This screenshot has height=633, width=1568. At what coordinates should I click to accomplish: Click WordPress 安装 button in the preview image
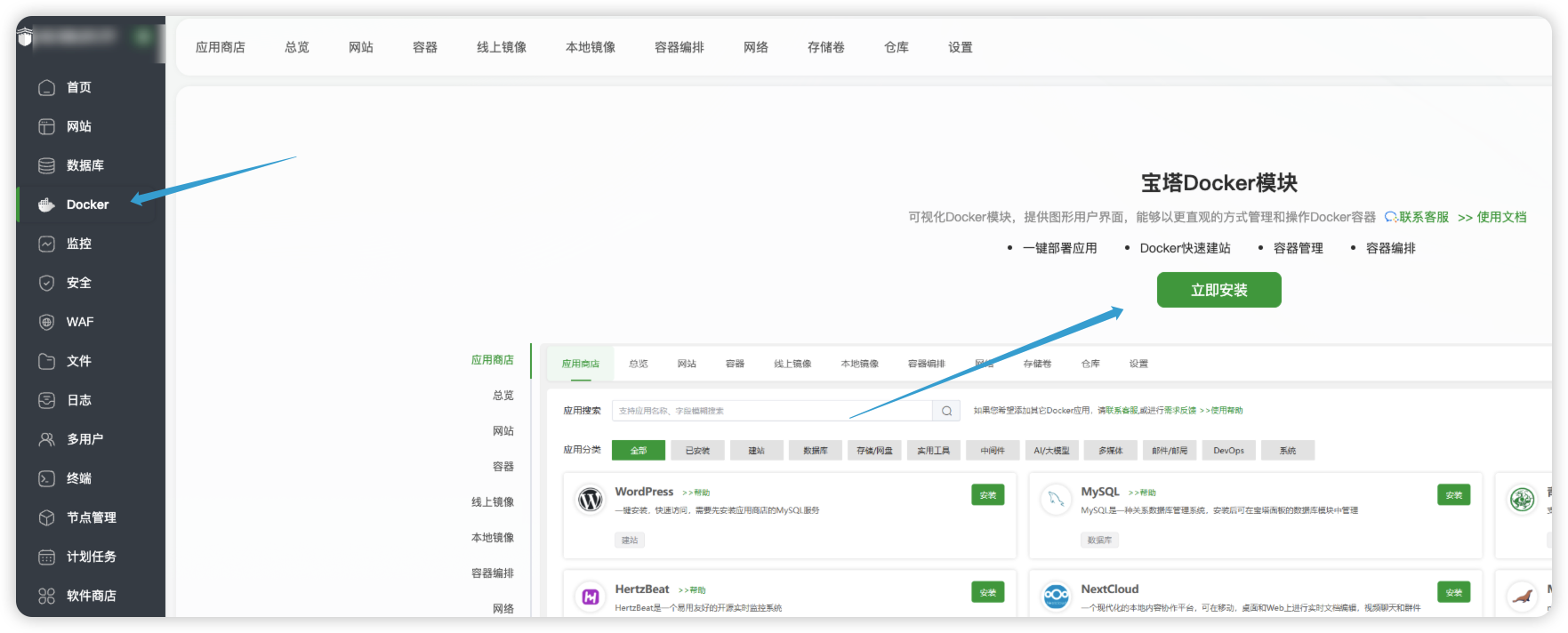click(987, 495)
